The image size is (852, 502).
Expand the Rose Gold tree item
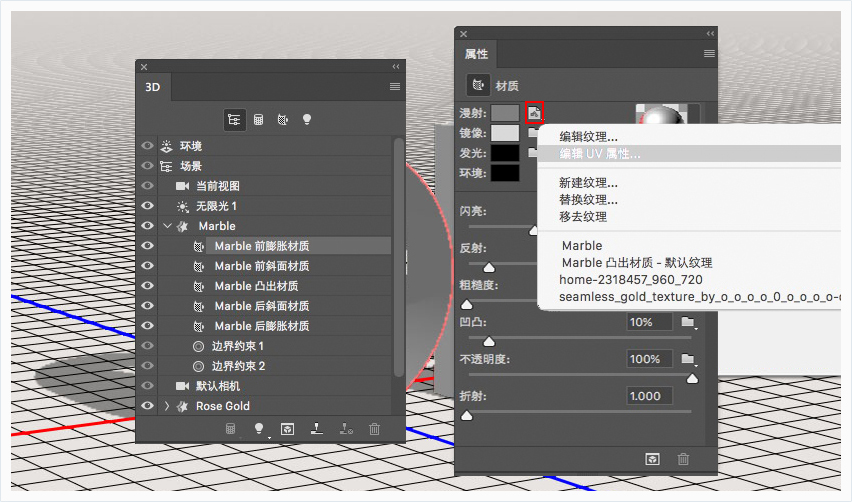point(167,406)
